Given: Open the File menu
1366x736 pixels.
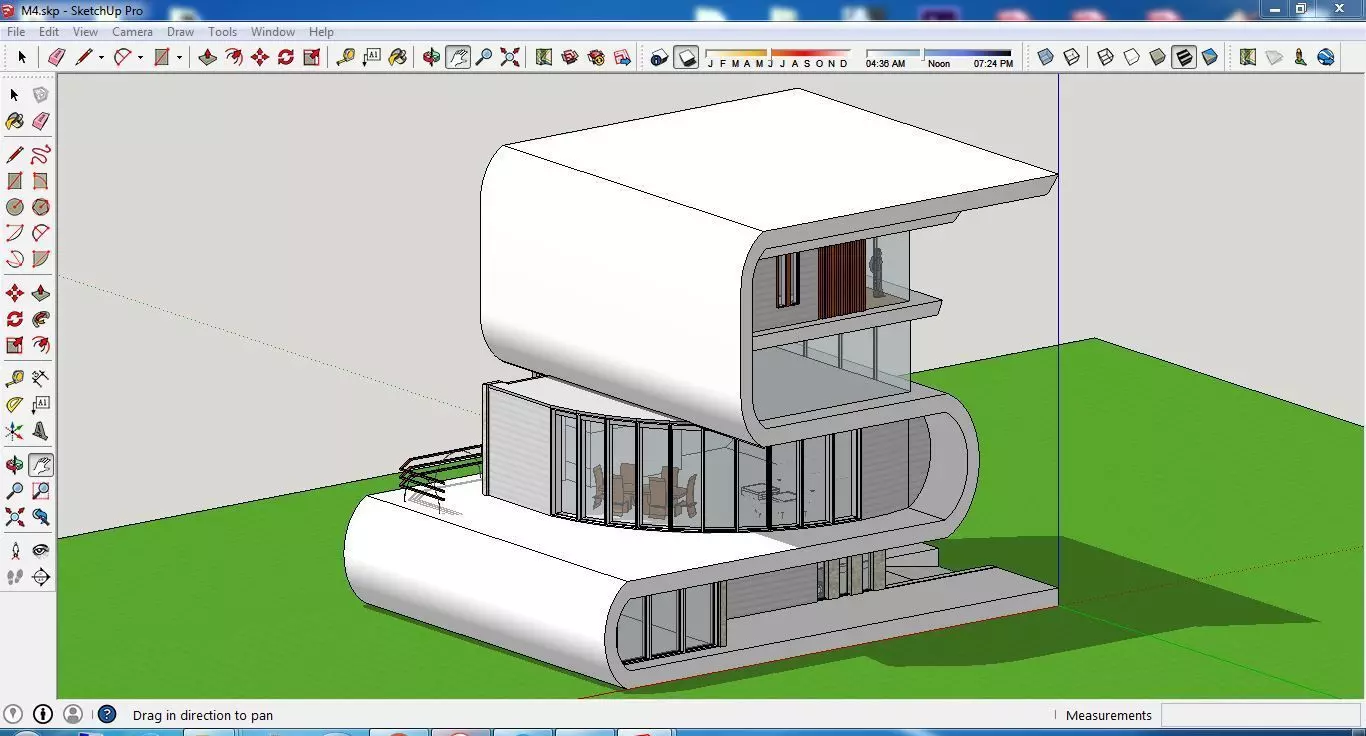Looking at the screenshot, I should (16, 32).
